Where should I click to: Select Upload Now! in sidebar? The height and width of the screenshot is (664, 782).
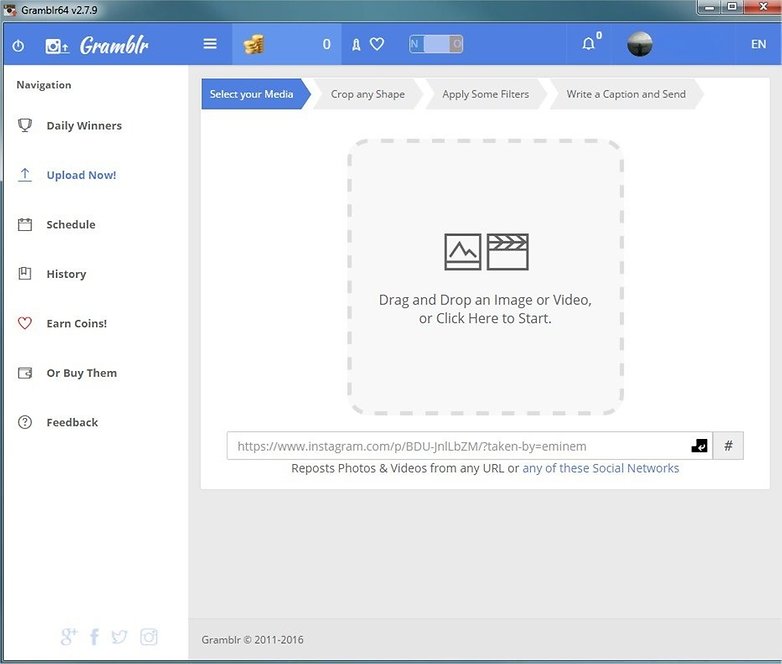(x=81, y=175)
